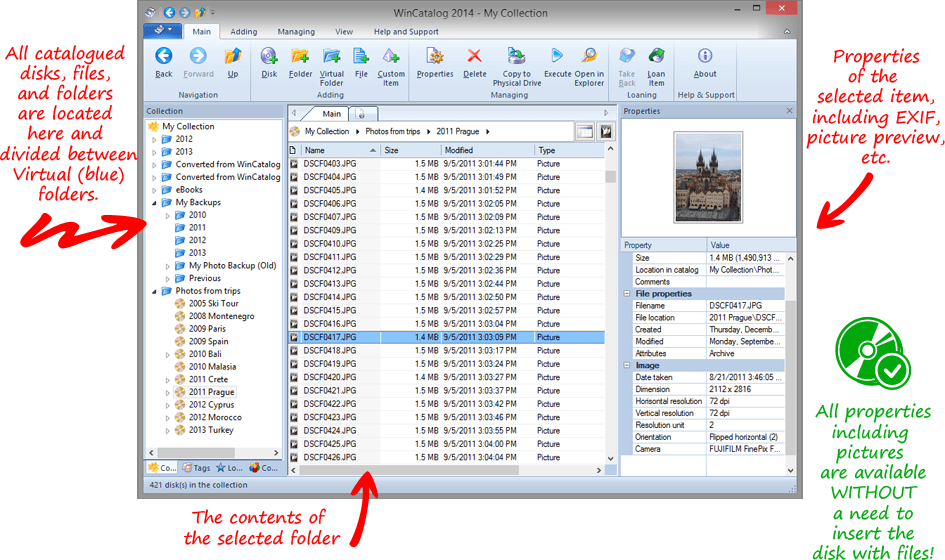Click the Prague picture preview thumbnail

[708, 177]
